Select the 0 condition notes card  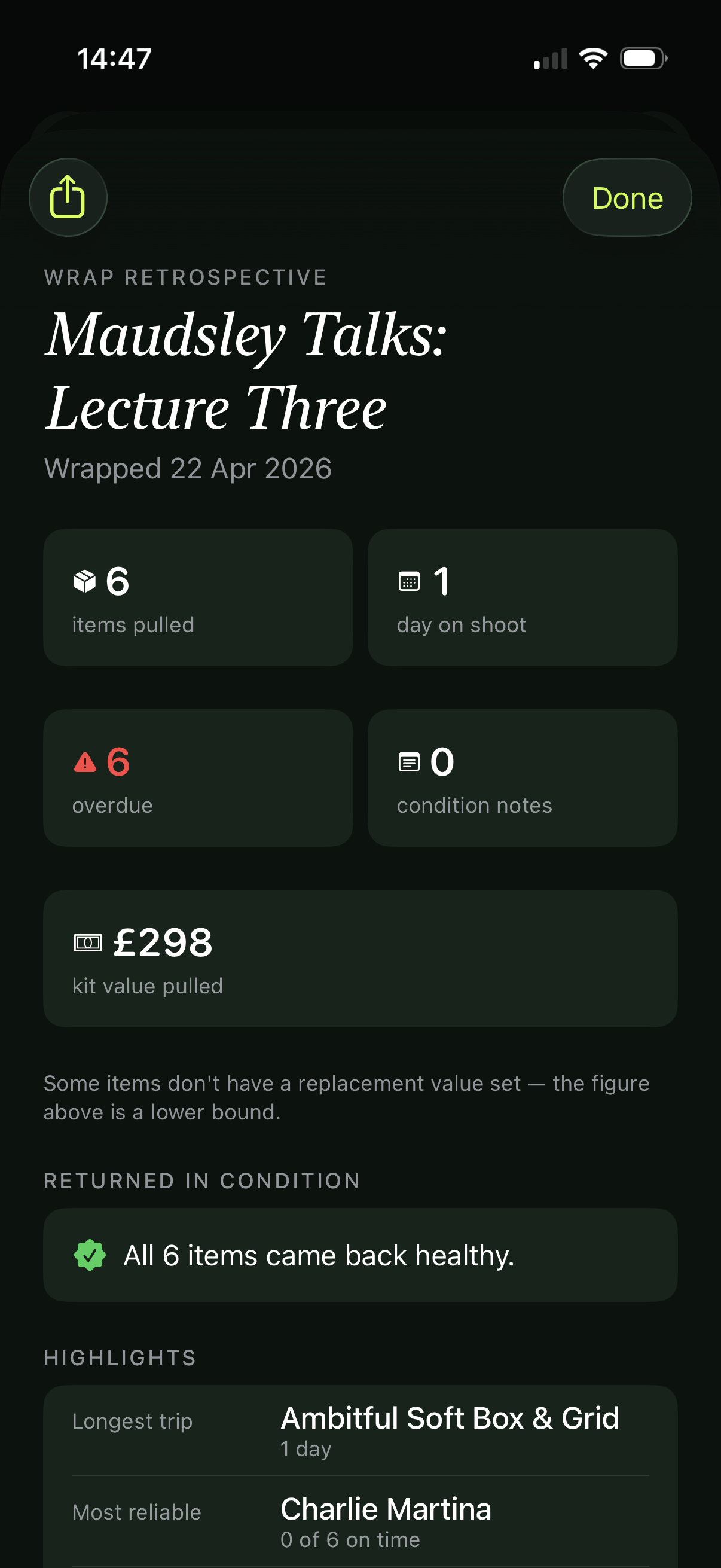tap(522, 778)
